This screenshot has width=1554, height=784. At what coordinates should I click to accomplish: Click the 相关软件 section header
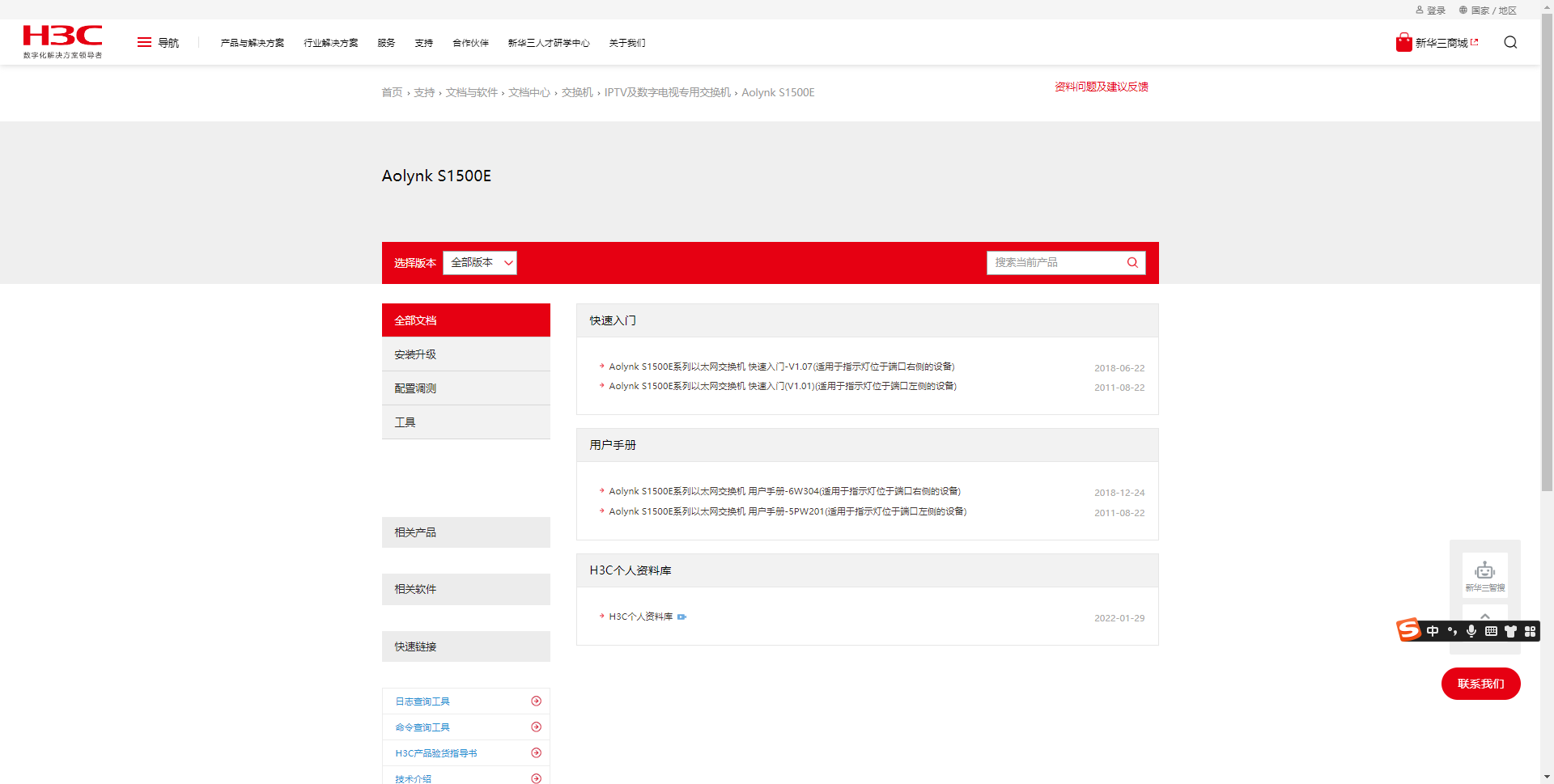click(466, 589)
